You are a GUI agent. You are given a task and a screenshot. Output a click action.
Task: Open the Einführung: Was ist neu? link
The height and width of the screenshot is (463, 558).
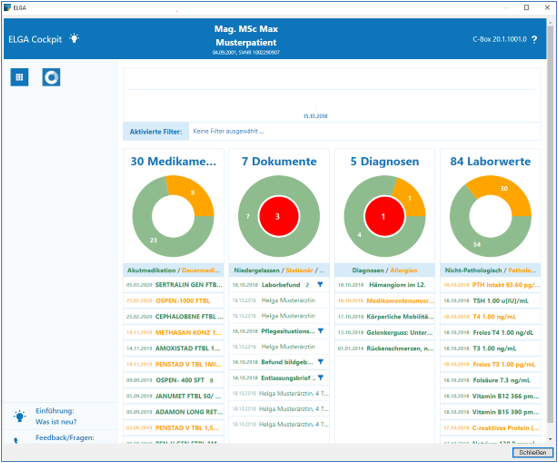tap(56, 416)
